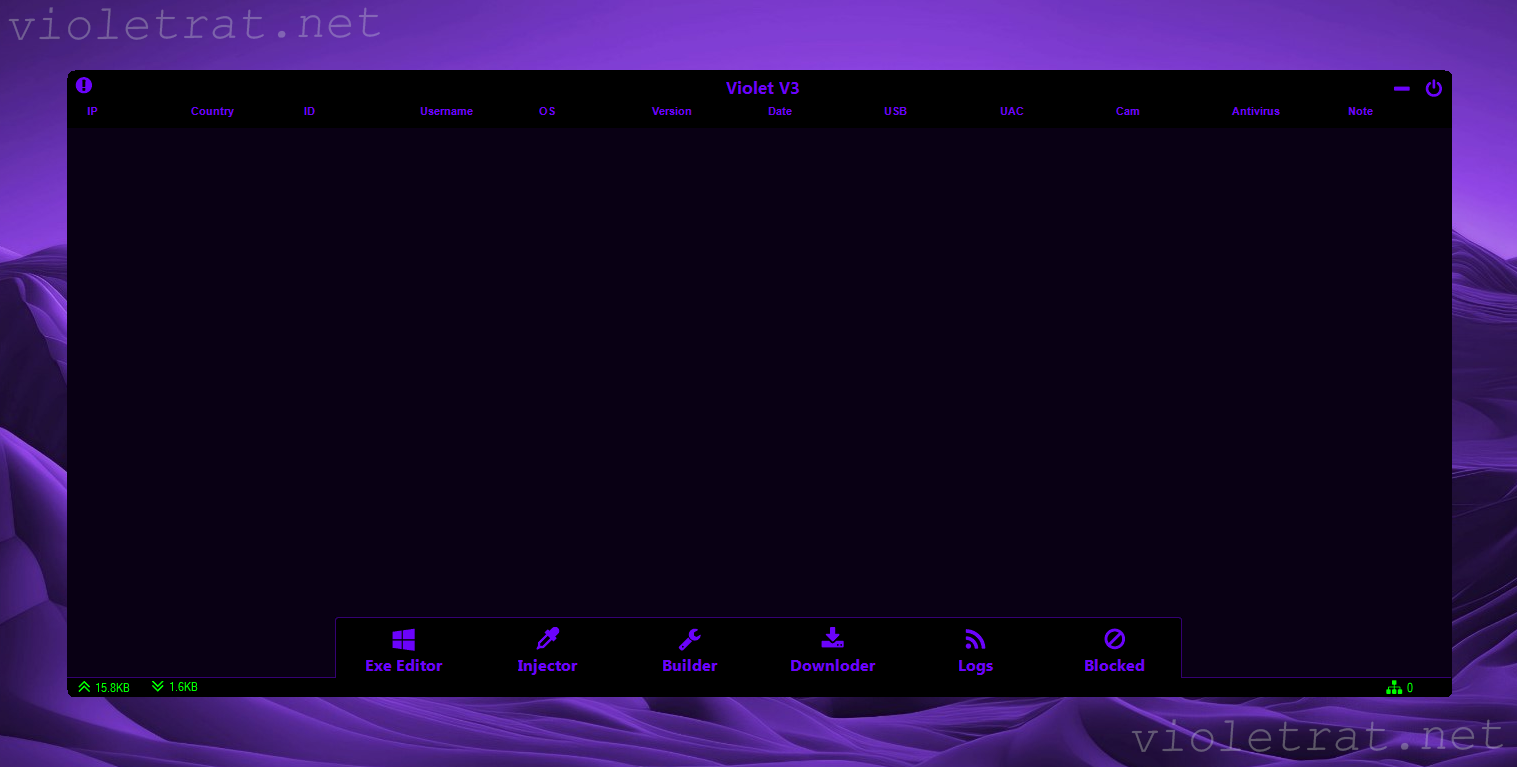Viewport: 1517px width, 767px height.
Task: Click the OS column header
Action: (x=547, y=112)
